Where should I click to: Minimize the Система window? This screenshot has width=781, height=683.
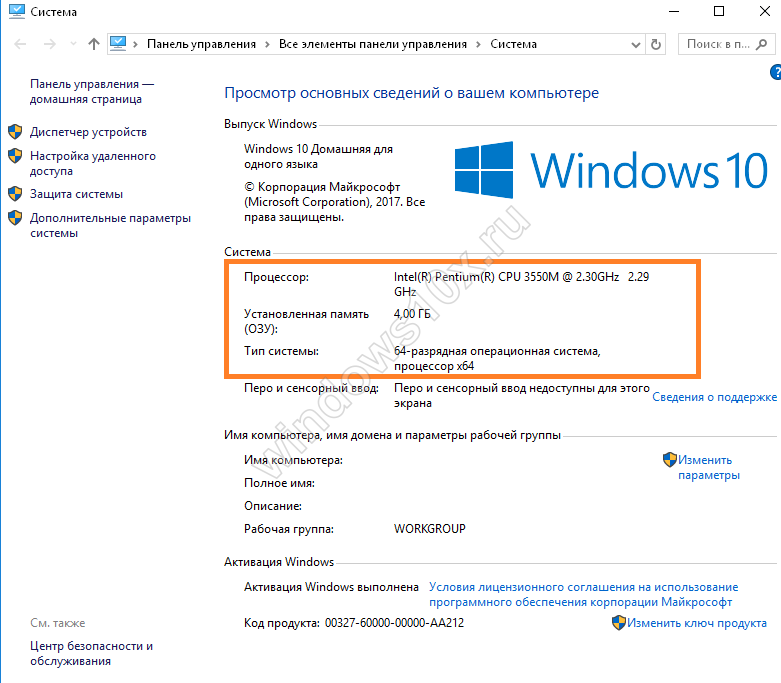(673, 11)
